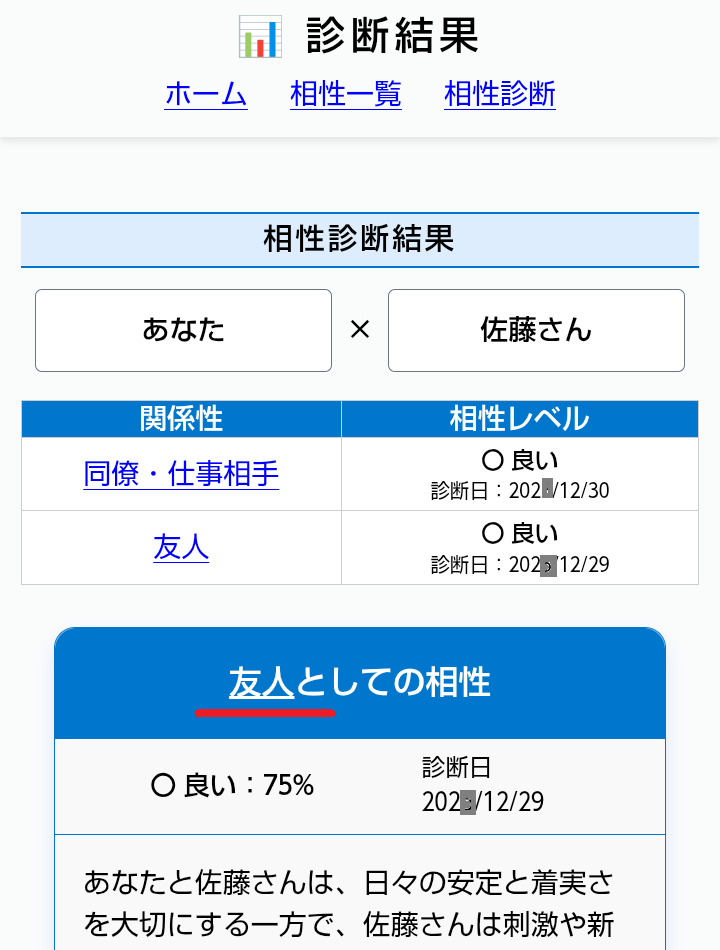
Task: Open the 友人 link in the table
Action: click(x=181, y=547)
